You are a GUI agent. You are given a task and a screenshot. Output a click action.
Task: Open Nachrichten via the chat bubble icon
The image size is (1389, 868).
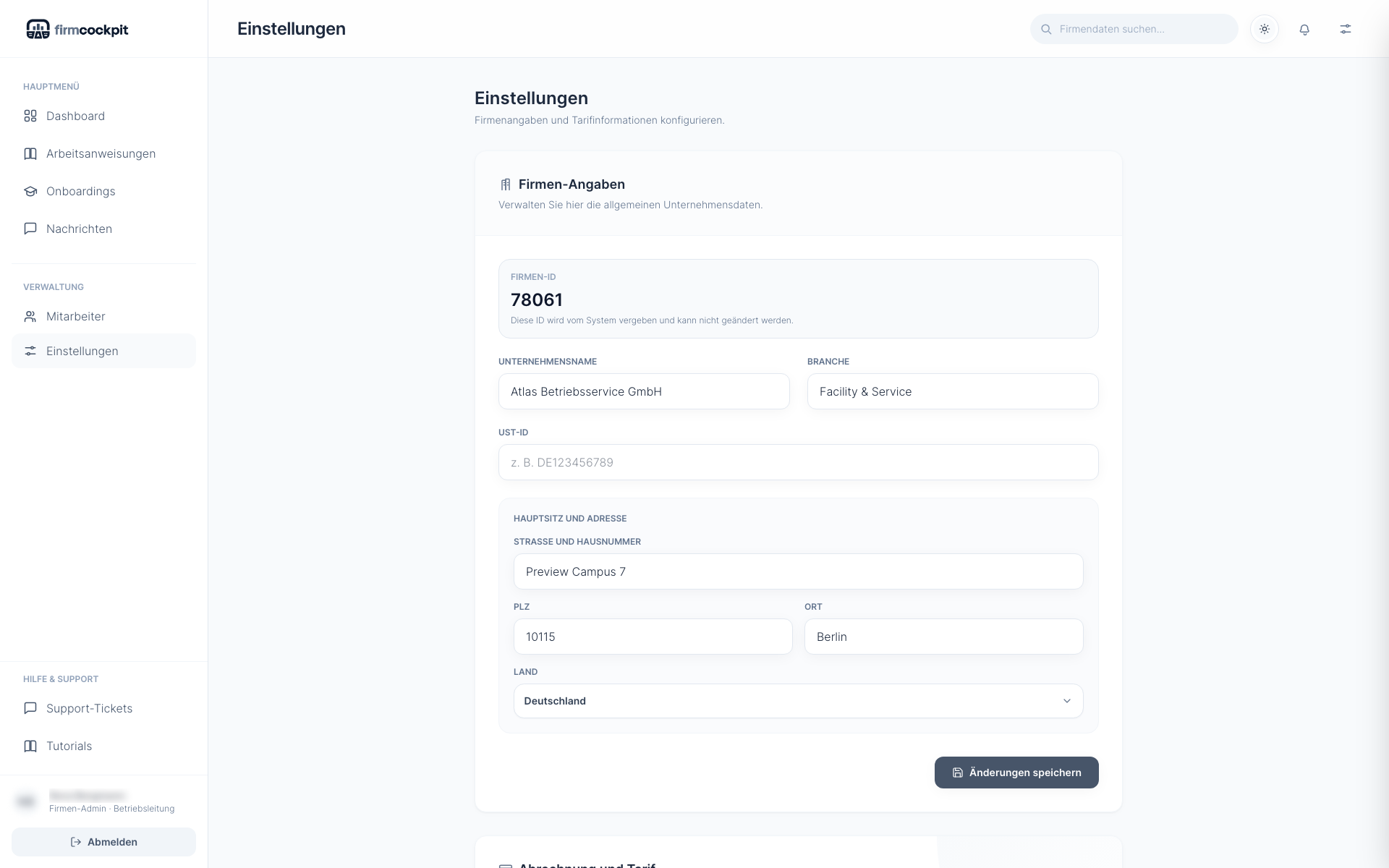tap(30, 229)
